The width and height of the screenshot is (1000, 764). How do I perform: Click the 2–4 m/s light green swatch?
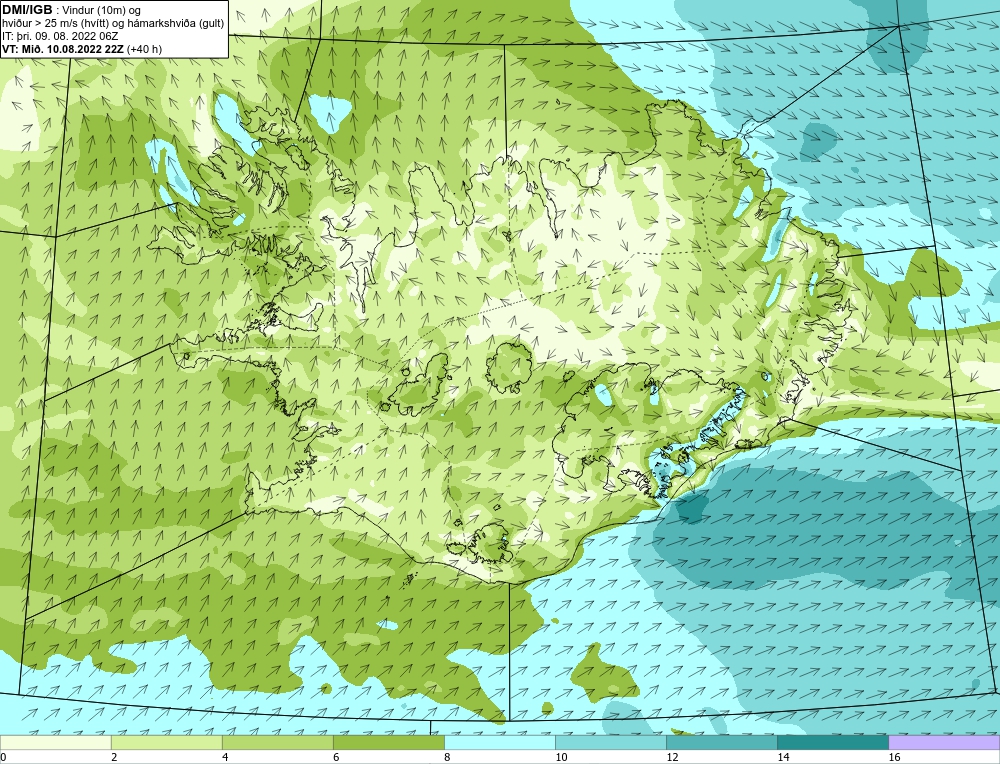[166, 742]
